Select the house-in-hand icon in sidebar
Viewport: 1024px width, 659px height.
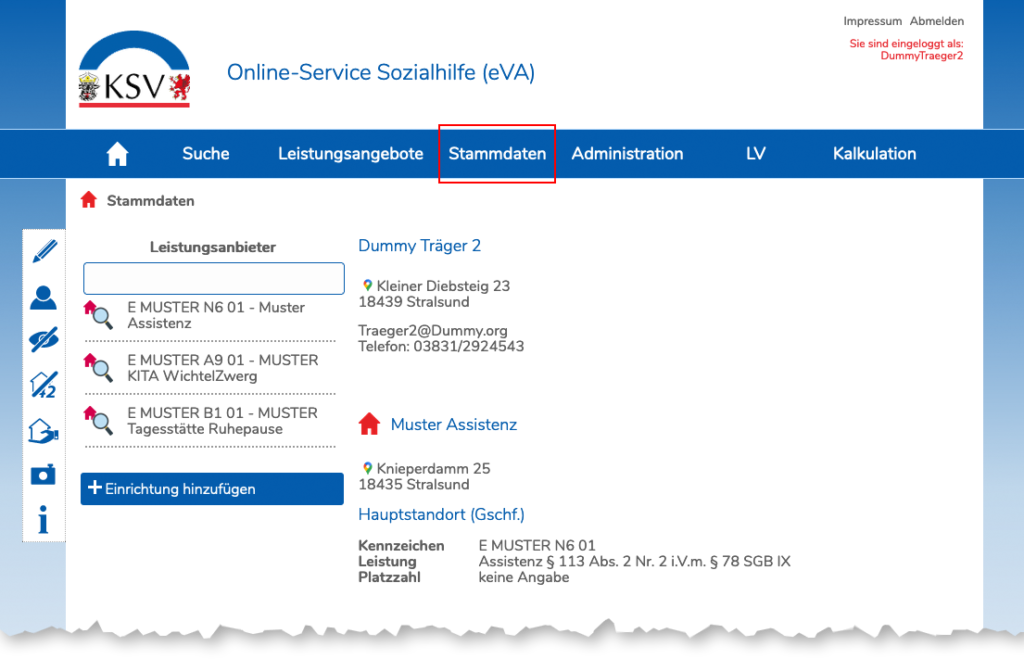[44, 430]
